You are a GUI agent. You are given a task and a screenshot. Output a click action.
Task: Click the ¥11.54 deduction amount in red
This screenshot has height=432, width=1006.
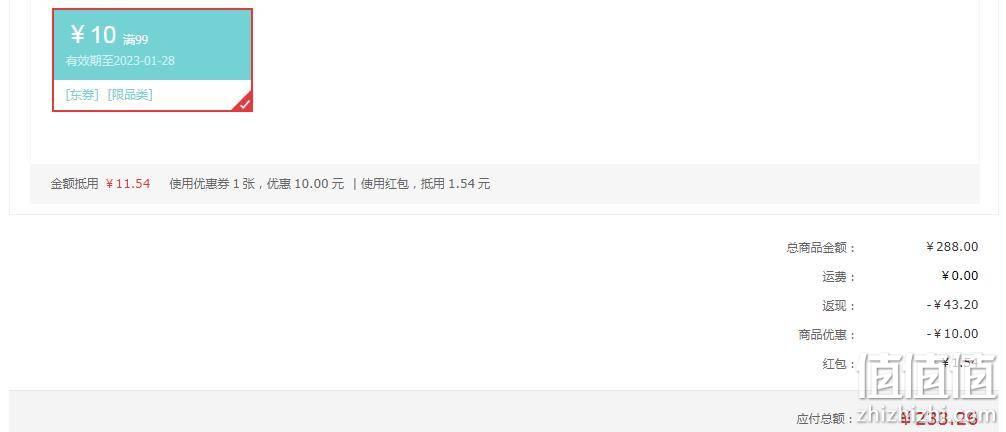tap(128, 184)
